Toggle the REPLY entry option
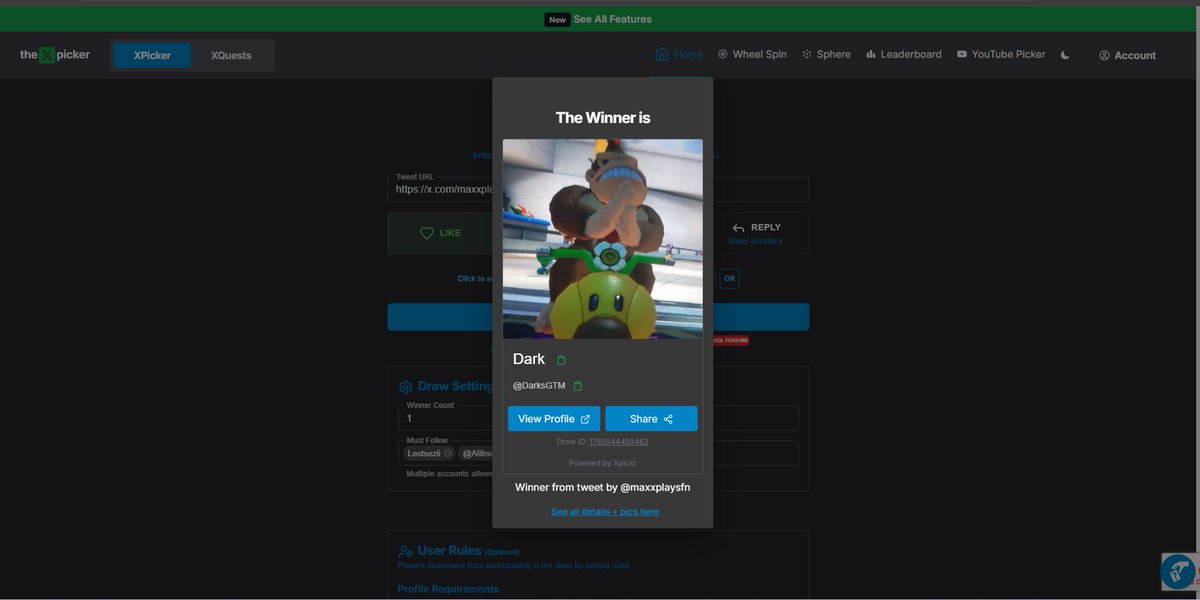The height and width of the screenshot is (600, 1200). click(x=755, y=233)
